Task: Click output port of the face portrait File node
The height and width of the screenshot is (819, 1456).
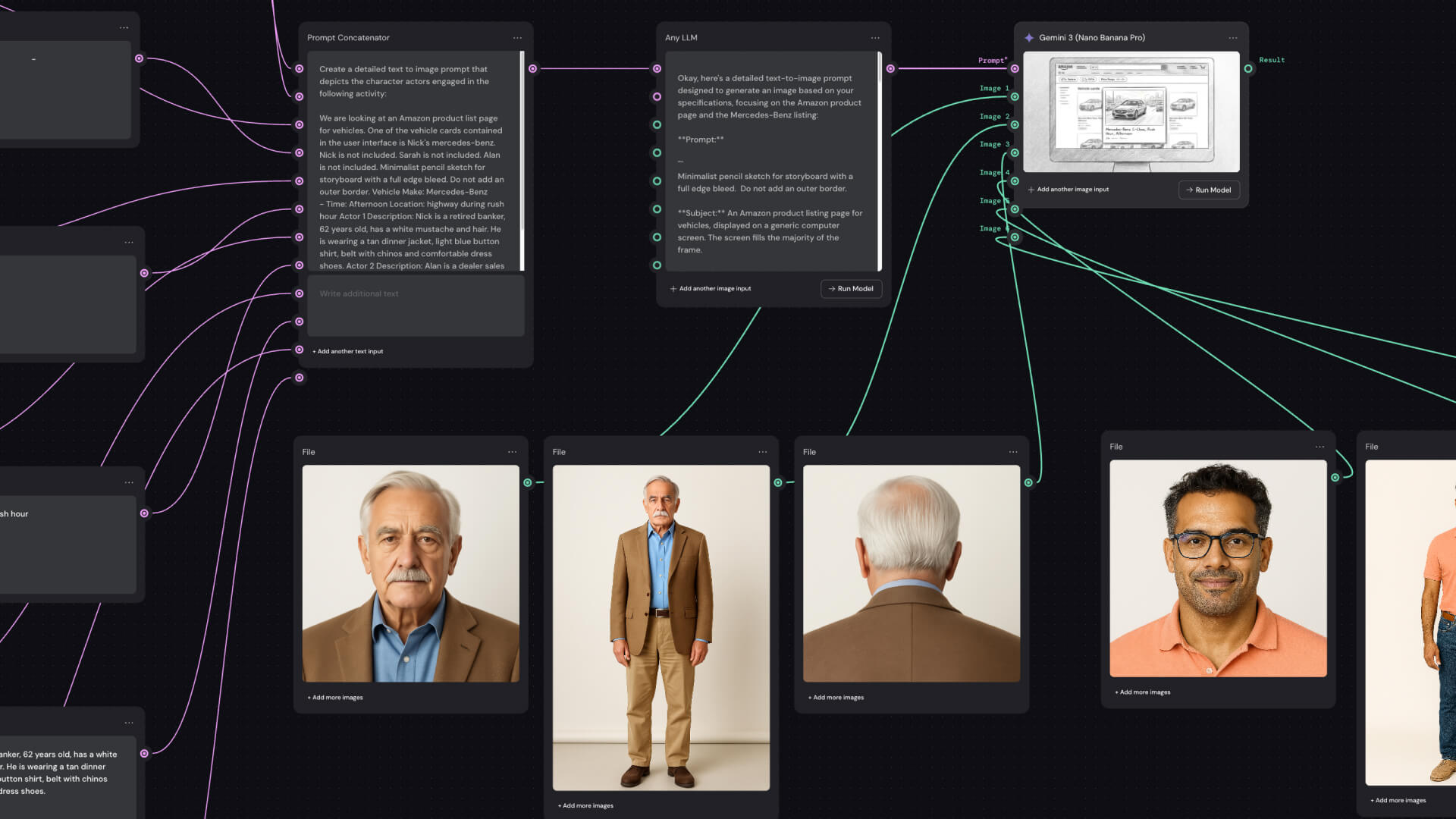Action: (x=528, y=483)
